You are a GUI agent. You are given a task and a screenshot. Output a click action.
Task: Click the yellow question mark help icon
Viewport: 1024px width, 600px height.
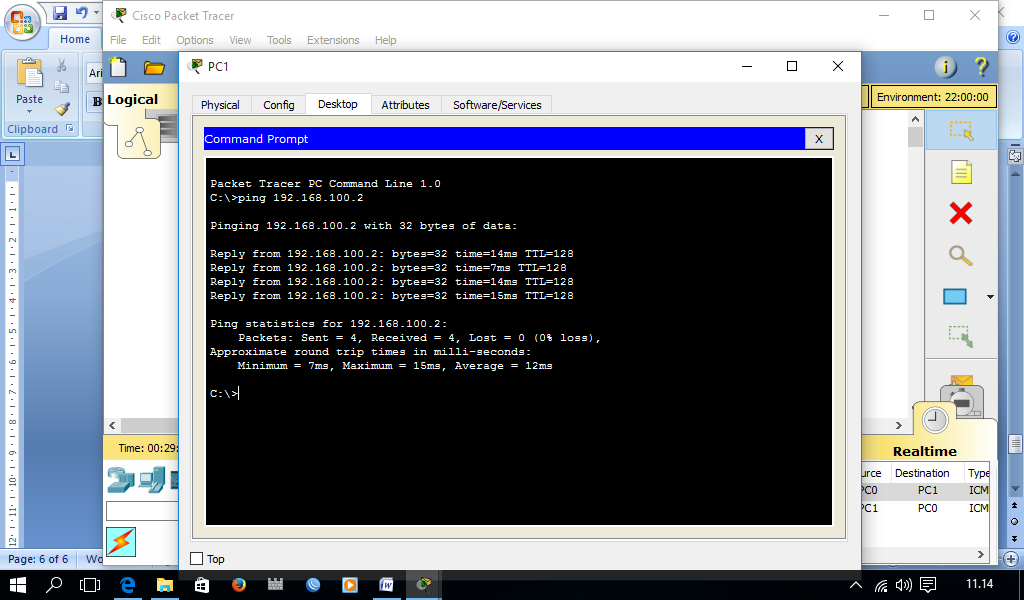pyautogui.click(x=981, y=67)
